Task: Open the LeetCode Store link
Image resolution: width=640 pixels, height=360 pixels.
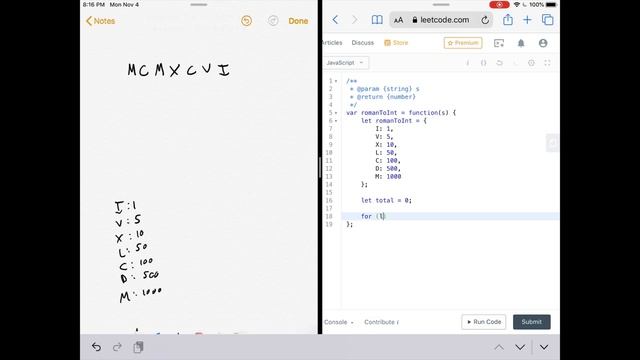Action: [x=396, y=42]
